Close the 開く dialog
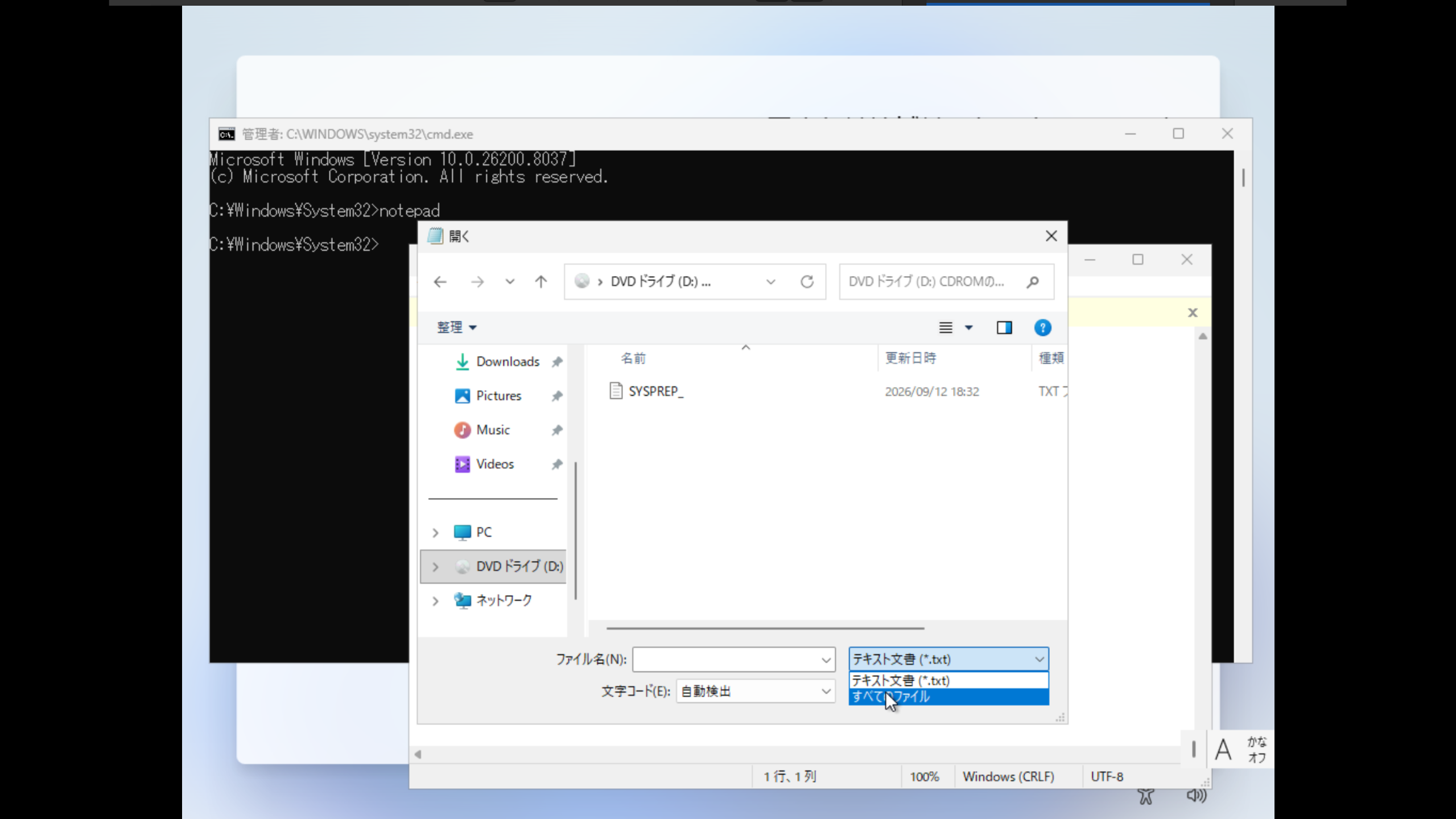Screen dimensions: 1456x819 click(1051, 236)
